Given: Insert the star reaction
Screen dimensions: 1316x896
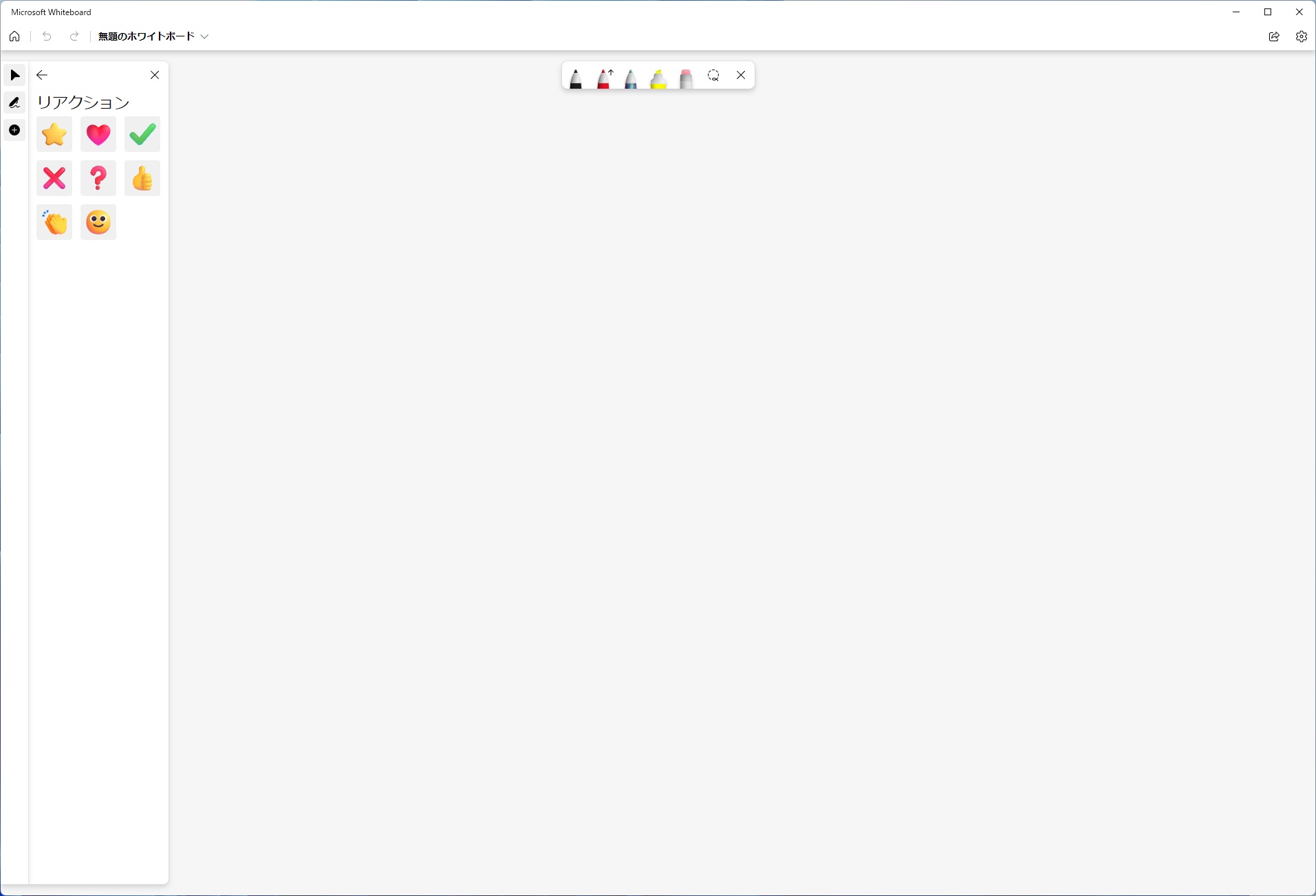Looking at the screenshot, I should [x=54, y=134].
